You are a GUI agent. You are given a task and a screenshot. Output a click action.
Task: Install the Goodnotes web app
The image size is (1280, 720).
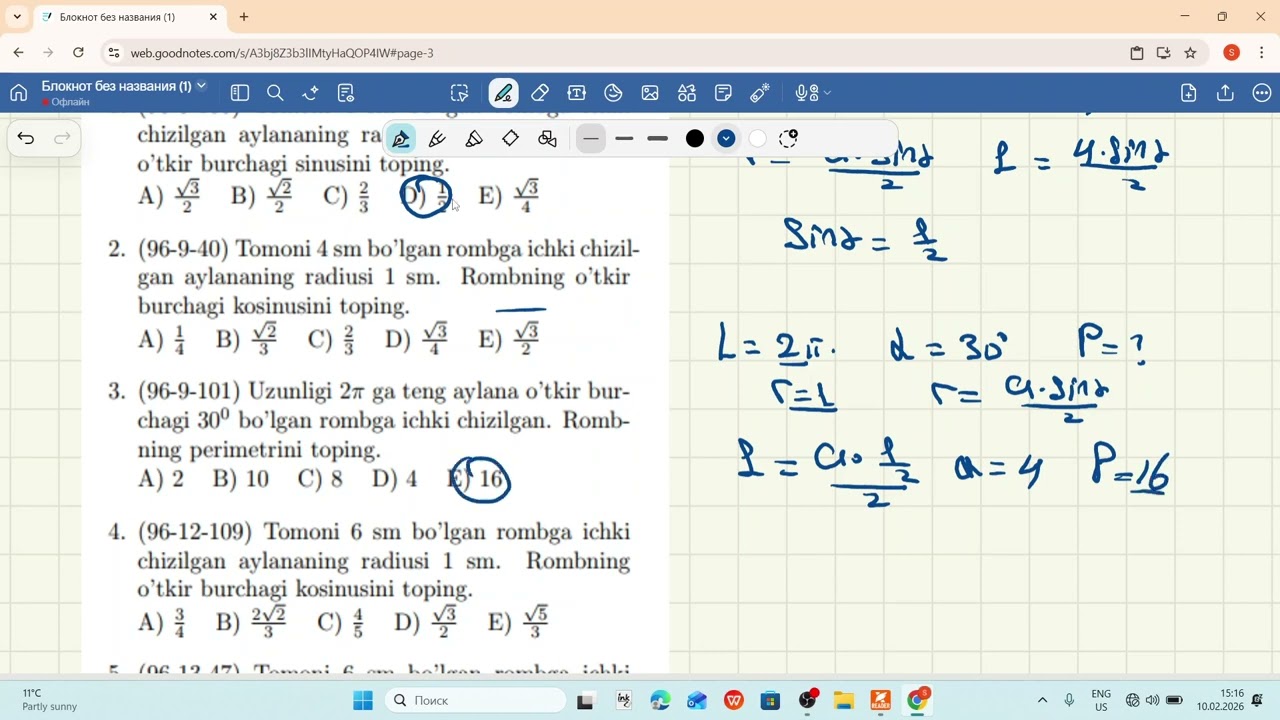(1163, 53)
